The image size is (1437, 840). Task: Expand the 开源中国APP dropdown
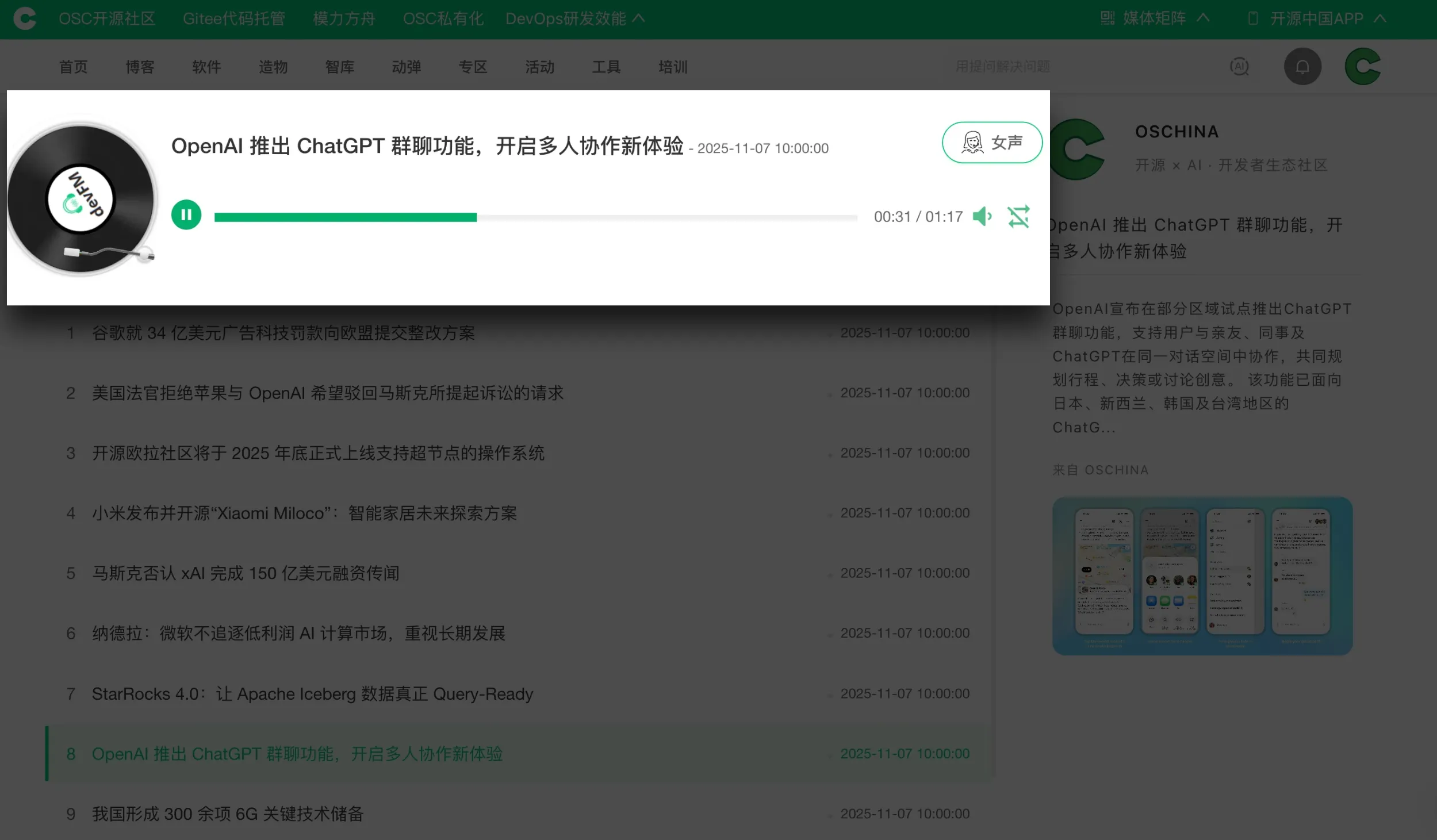pos(1316,18)
